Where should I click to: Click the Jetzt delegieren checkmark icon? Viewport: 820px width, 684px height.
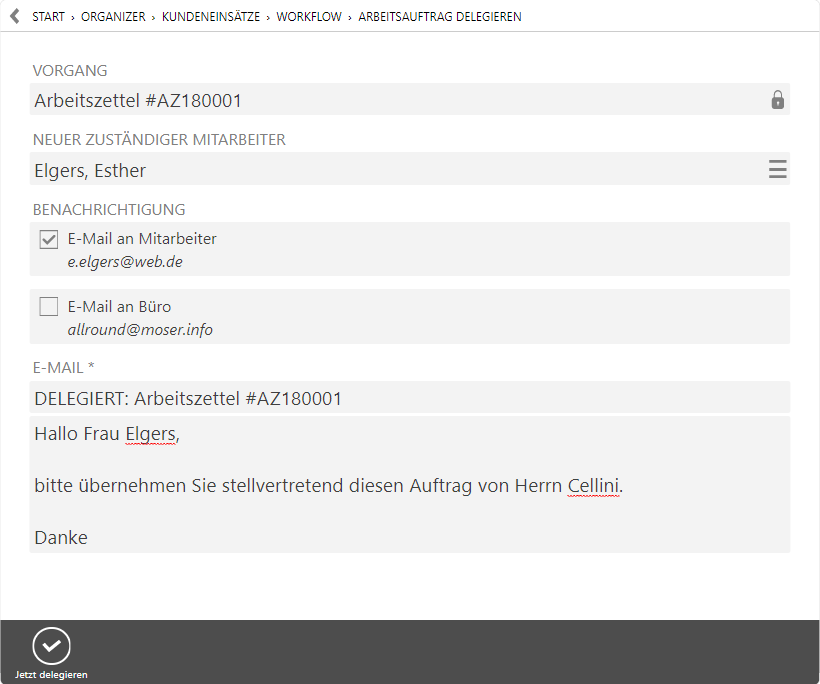point(51,646)
